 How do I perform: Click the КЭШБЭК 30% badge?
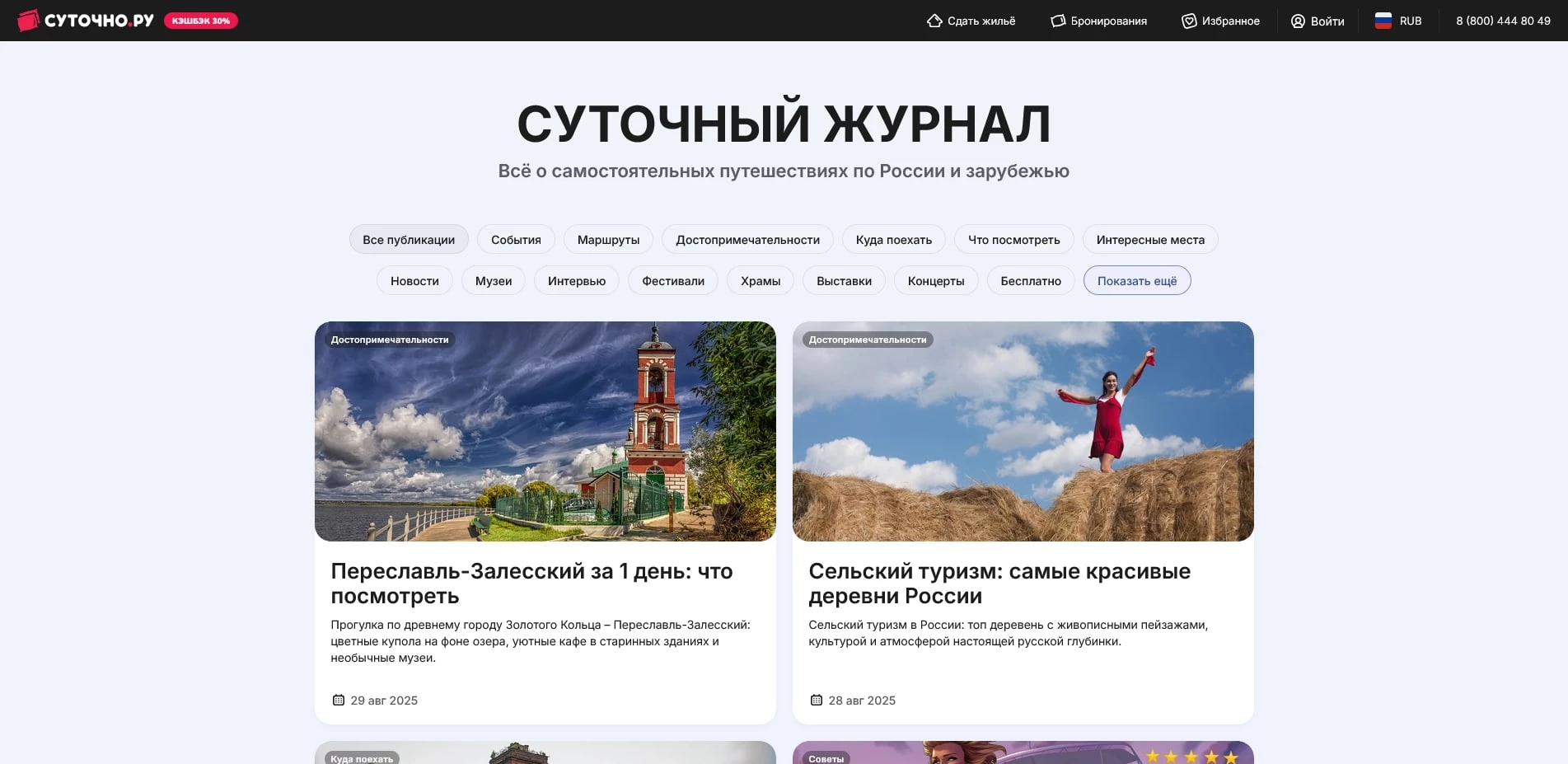tap(201, 20)
